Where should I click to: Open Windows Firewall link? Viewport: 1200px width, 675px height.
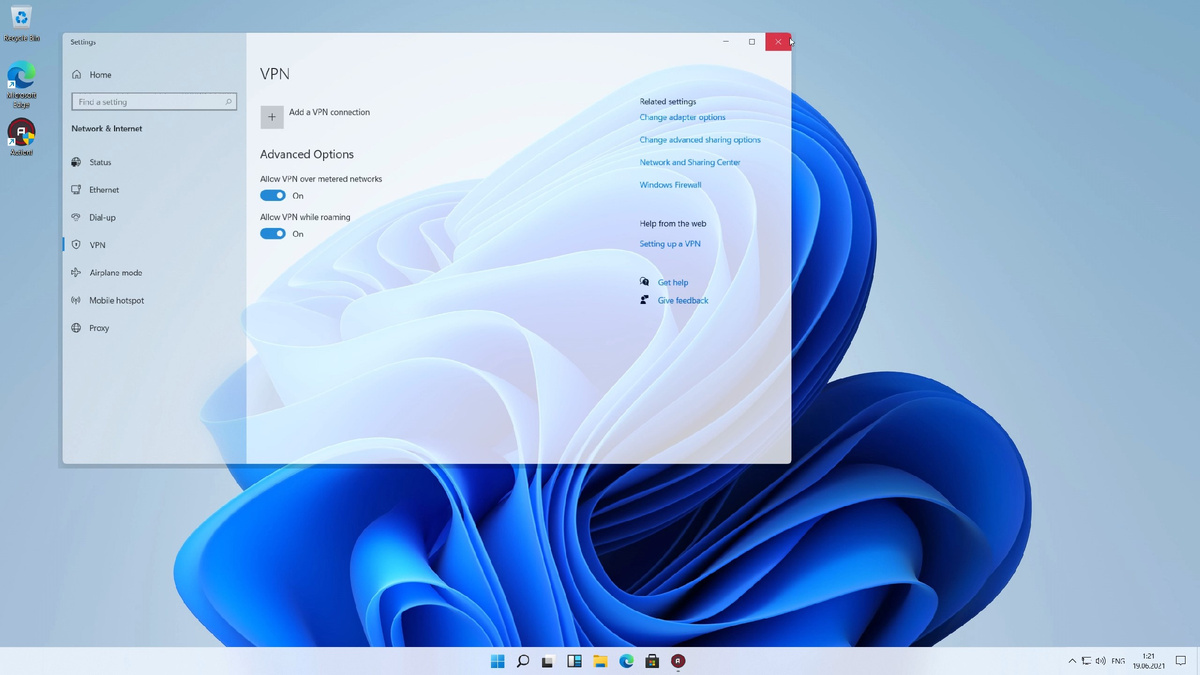tap(671, 185)
